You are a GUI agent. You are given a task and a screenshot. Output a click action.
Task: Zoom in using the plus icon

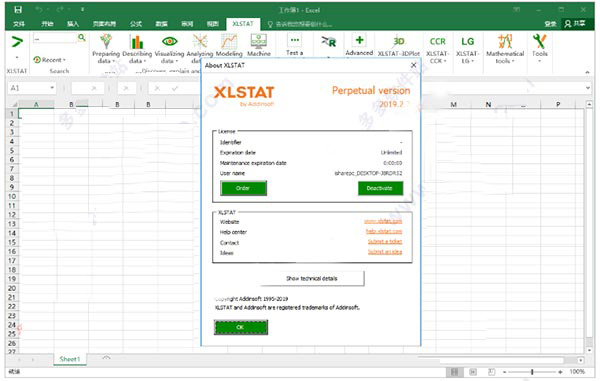coord(560,372)
